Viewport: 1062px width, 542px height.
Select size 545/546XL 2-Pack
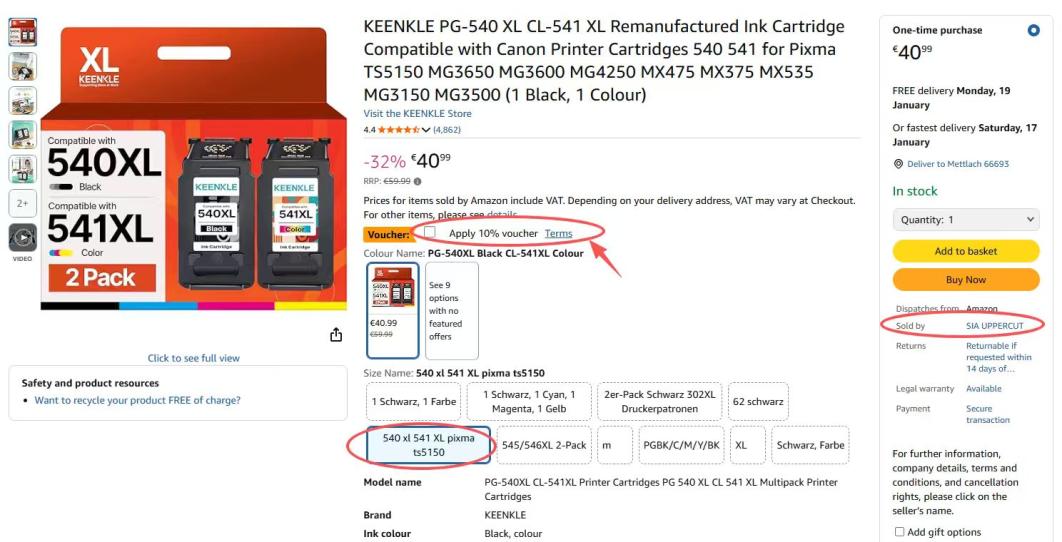(x=544, y=445)
